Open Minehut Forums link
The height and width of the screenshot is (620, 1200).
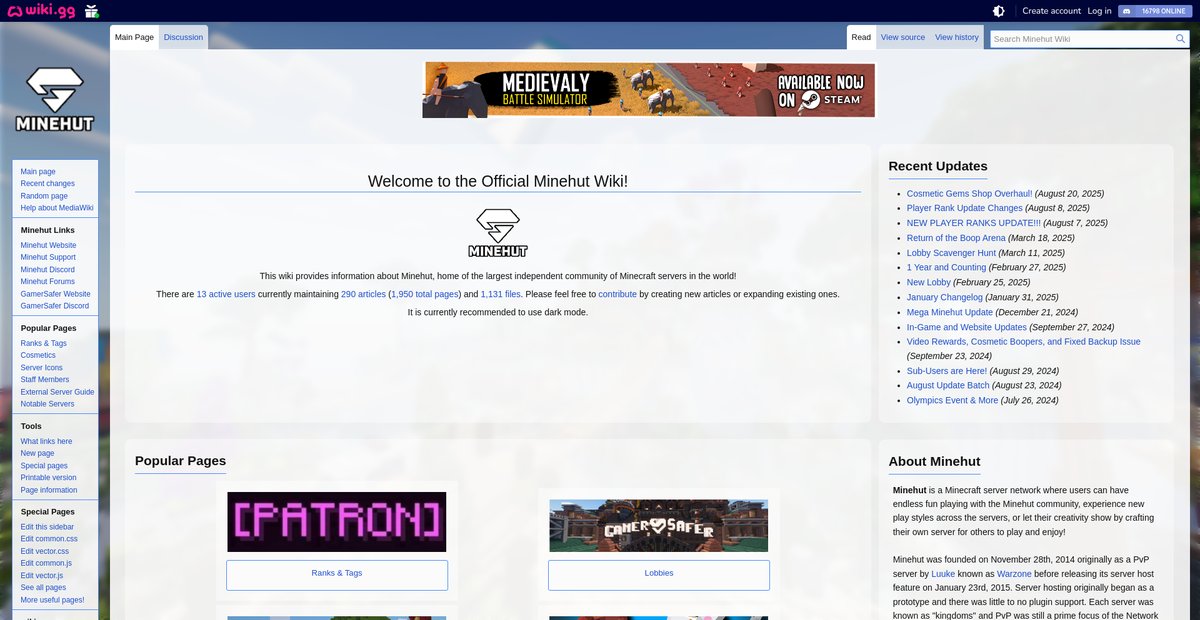tap(48, 282)
